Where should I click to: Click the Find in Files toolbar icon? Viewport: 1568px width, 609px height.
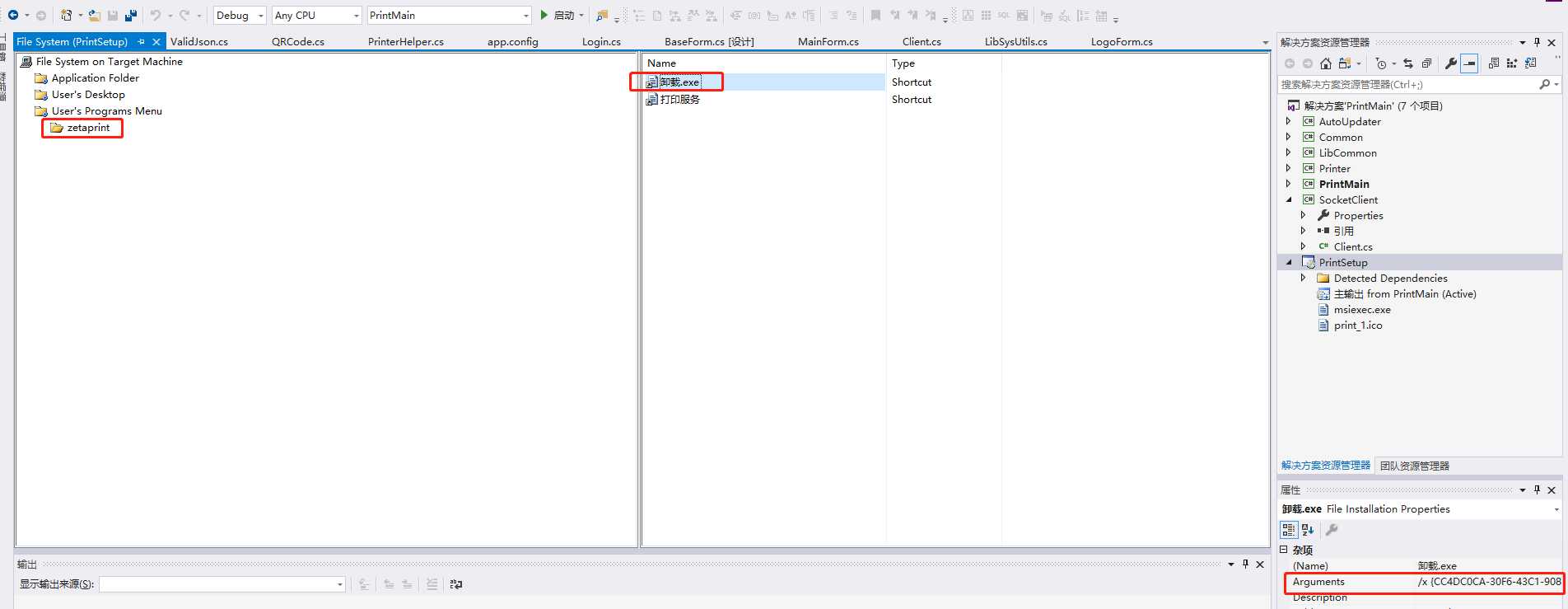(602, 15)
